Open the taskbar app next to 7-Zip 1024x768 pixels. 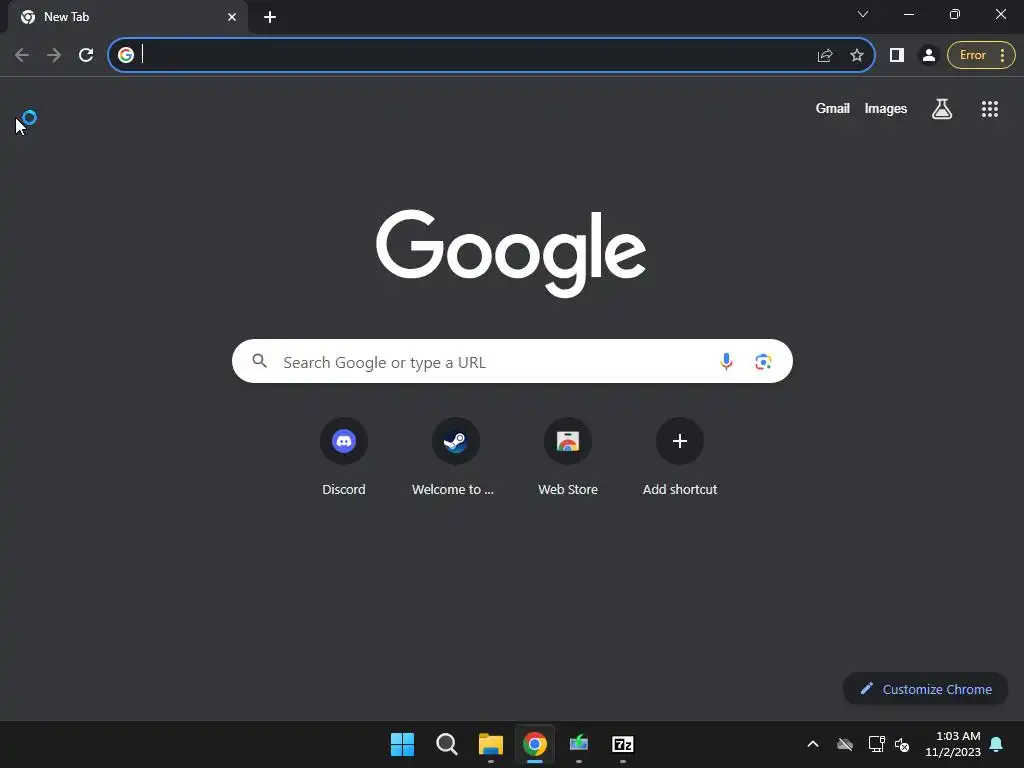[579, 744]
